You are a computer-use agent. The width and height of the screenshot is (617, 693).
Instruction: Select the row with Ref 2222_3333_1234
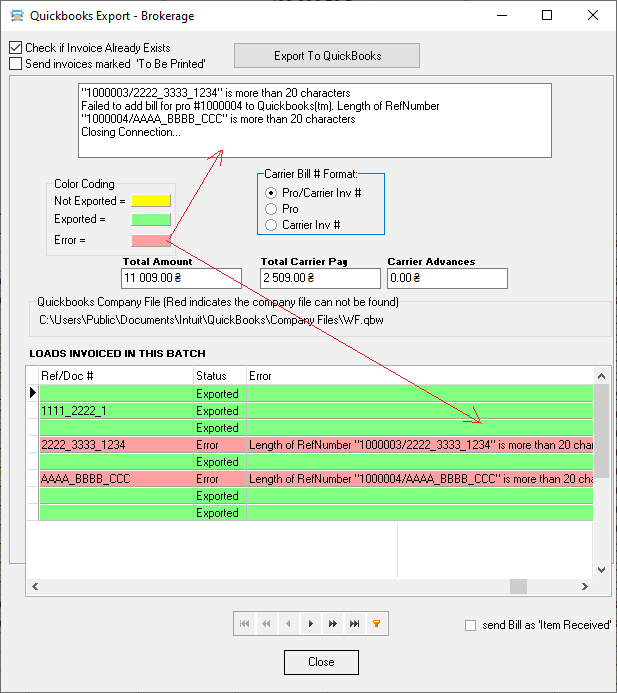pos(115,445)
